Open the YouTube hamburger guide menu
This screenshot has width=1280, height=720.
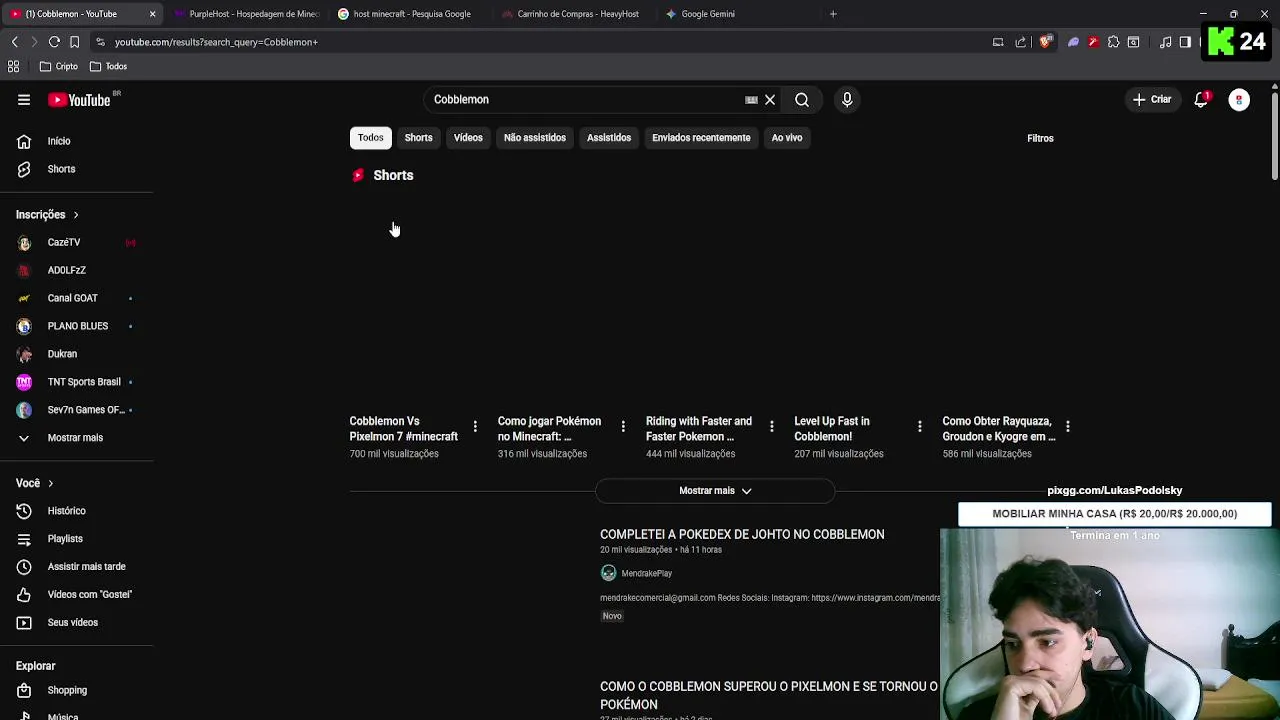pos(24,100)
